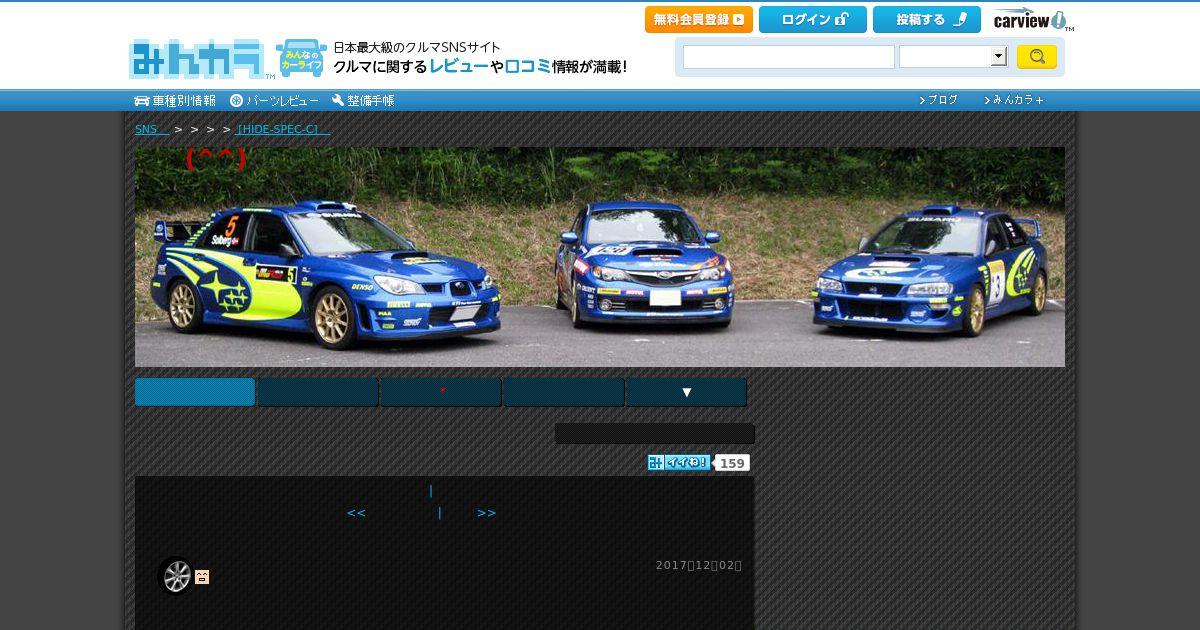Follow the SNS breadcrumb link
This screenshot has height=630, width=1200.
[x=152, y=129]
